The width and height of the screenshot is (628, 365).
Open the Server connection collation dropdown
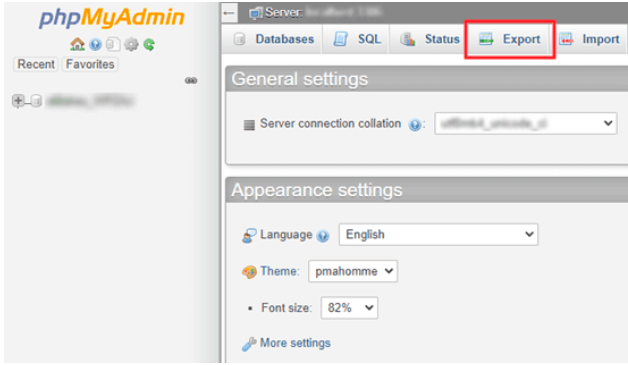(525, 123)
